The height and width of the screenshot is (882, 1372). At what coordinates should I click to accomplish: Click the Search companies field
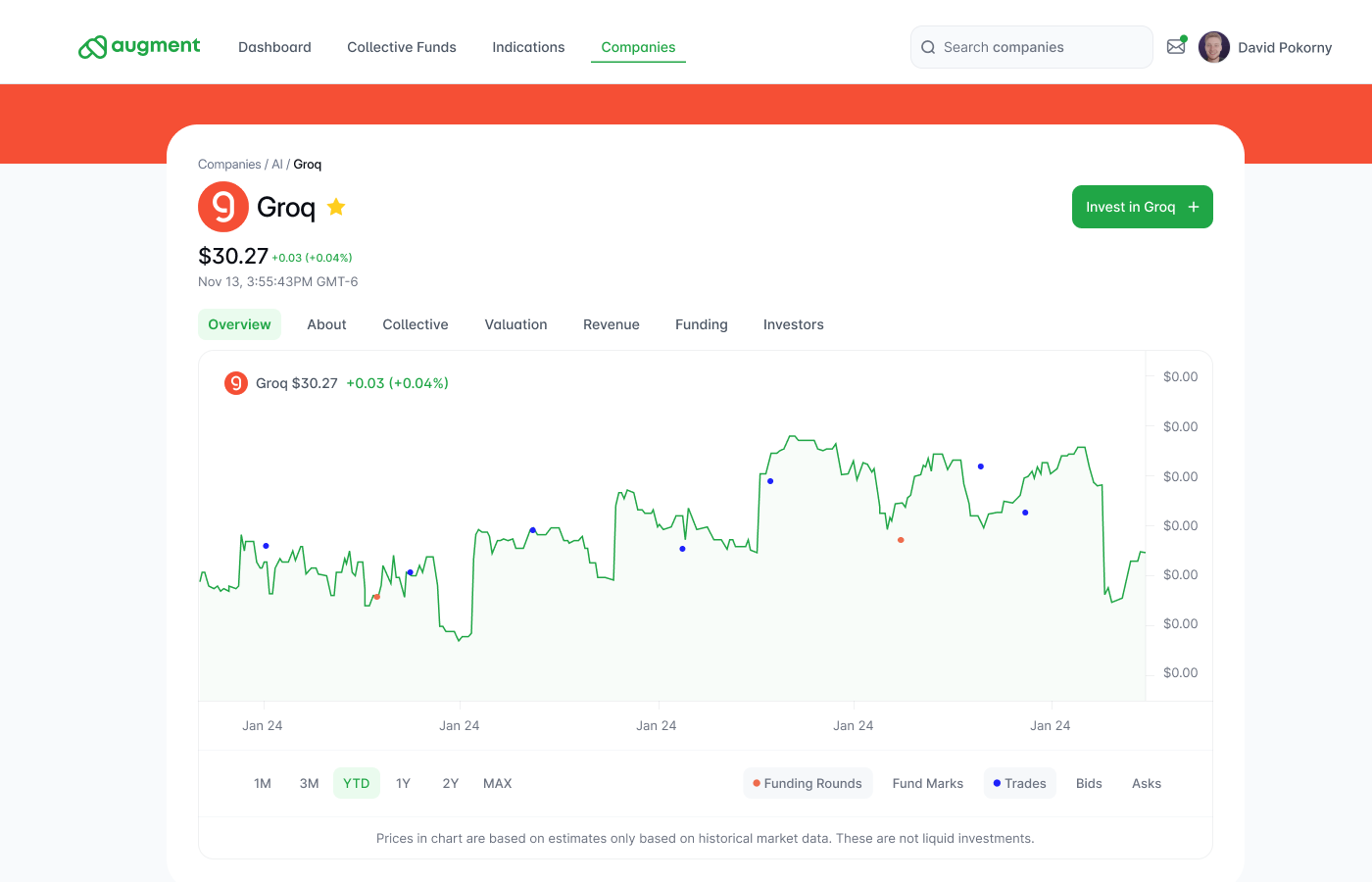click(x=1032, y=47)
